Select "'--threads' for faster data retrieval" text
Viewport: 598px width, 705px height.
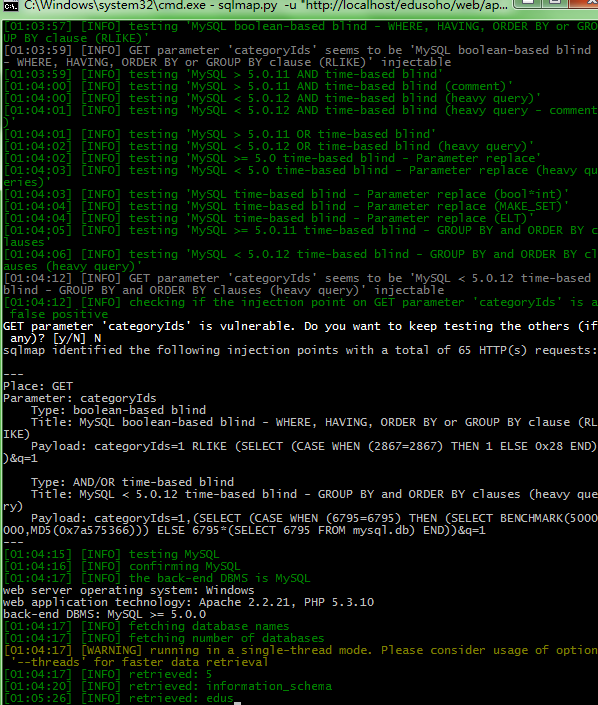[139, 662]
